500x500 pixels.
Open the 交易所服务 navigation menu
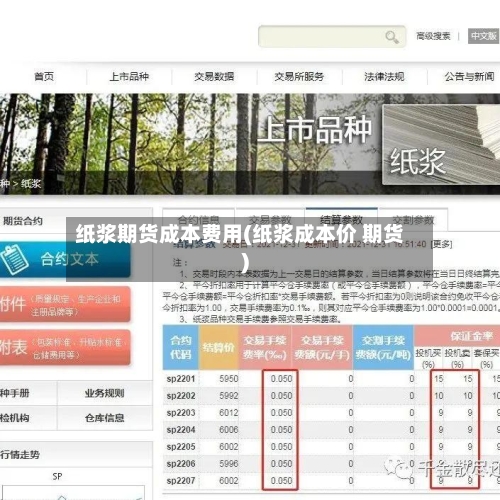[x=299, y=77]
